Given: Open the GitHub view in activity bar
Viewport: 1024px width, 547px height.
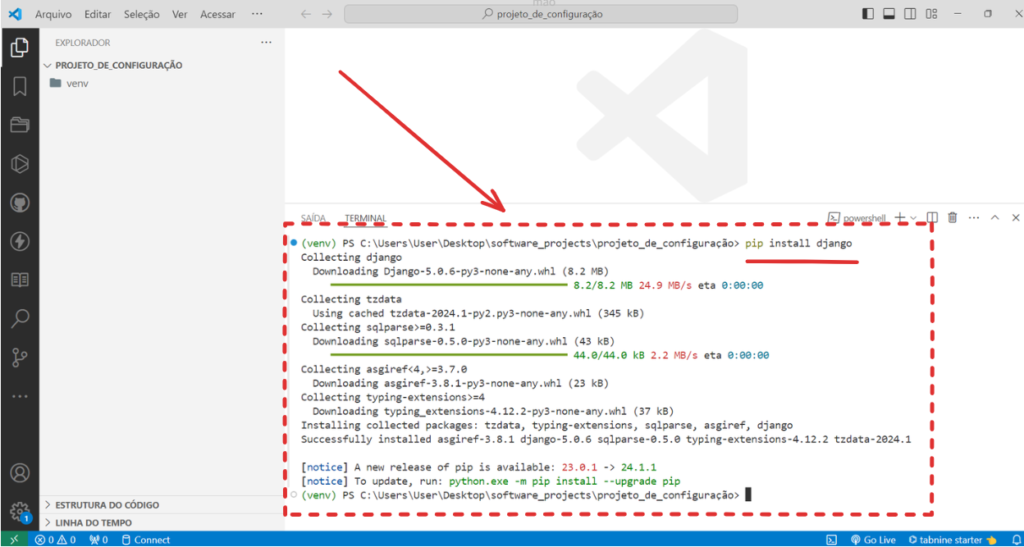Looking at the screenshot, I should pos(20,203).
